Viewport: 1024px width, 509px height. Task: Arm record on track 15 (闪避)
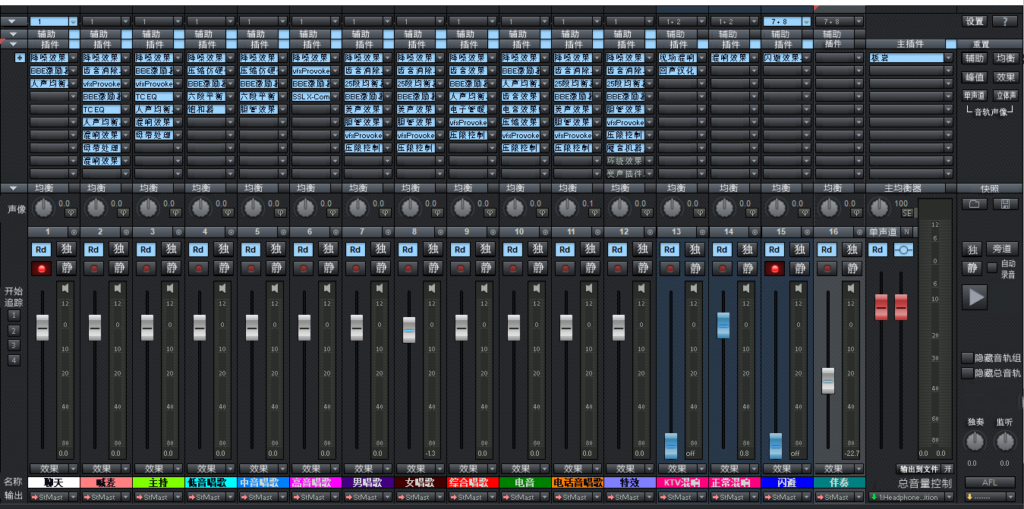tap(775, 268)
